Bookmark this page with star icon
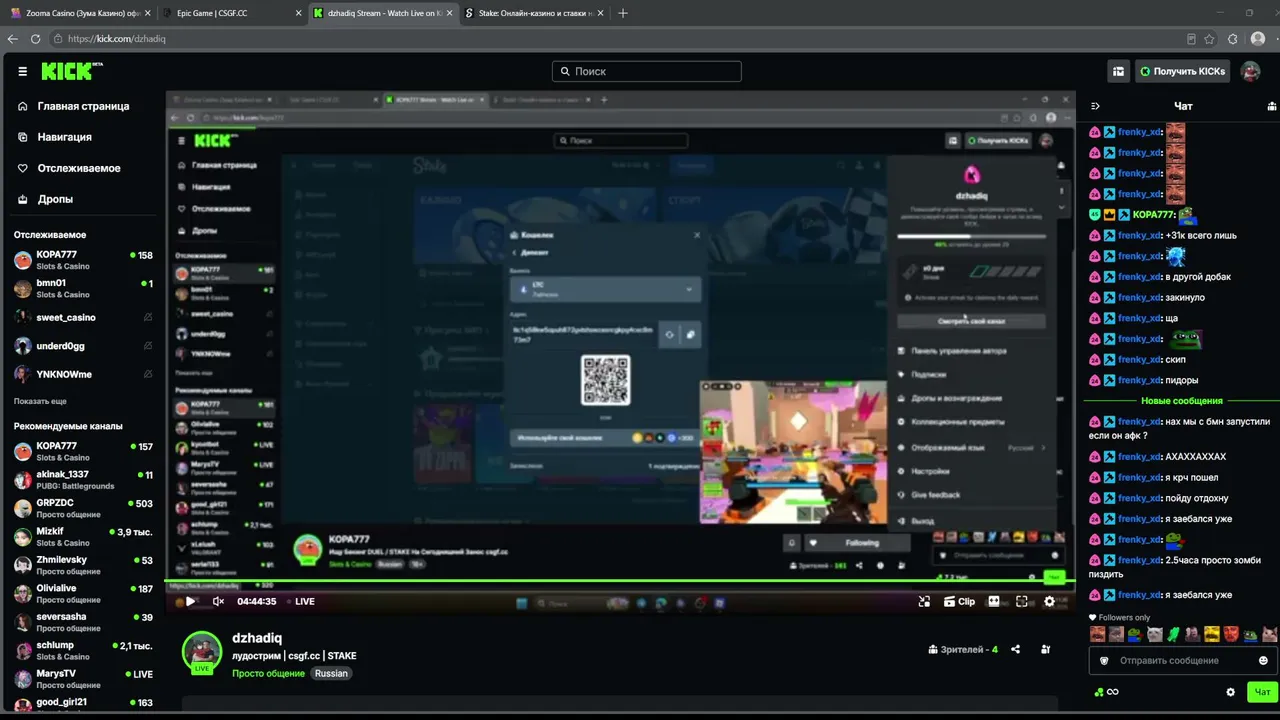This screenshot has width=1280, height=720. coord(1209,39)
